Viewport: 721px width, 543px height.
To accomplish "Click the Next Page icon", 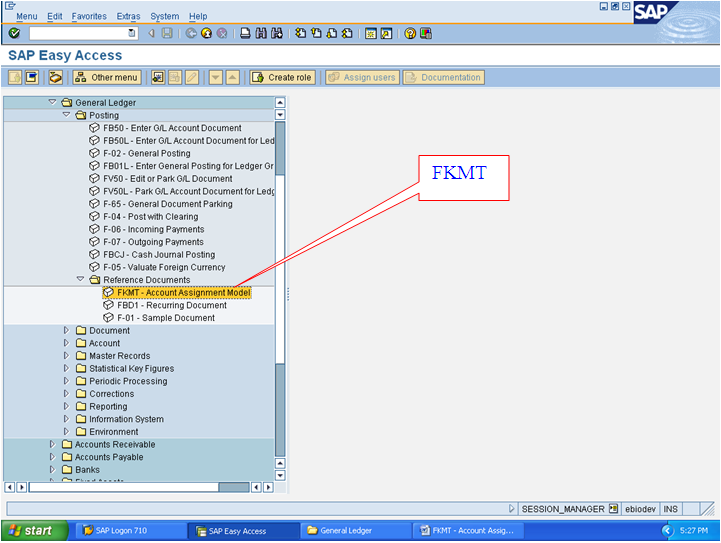I will (x=332, y=33).
